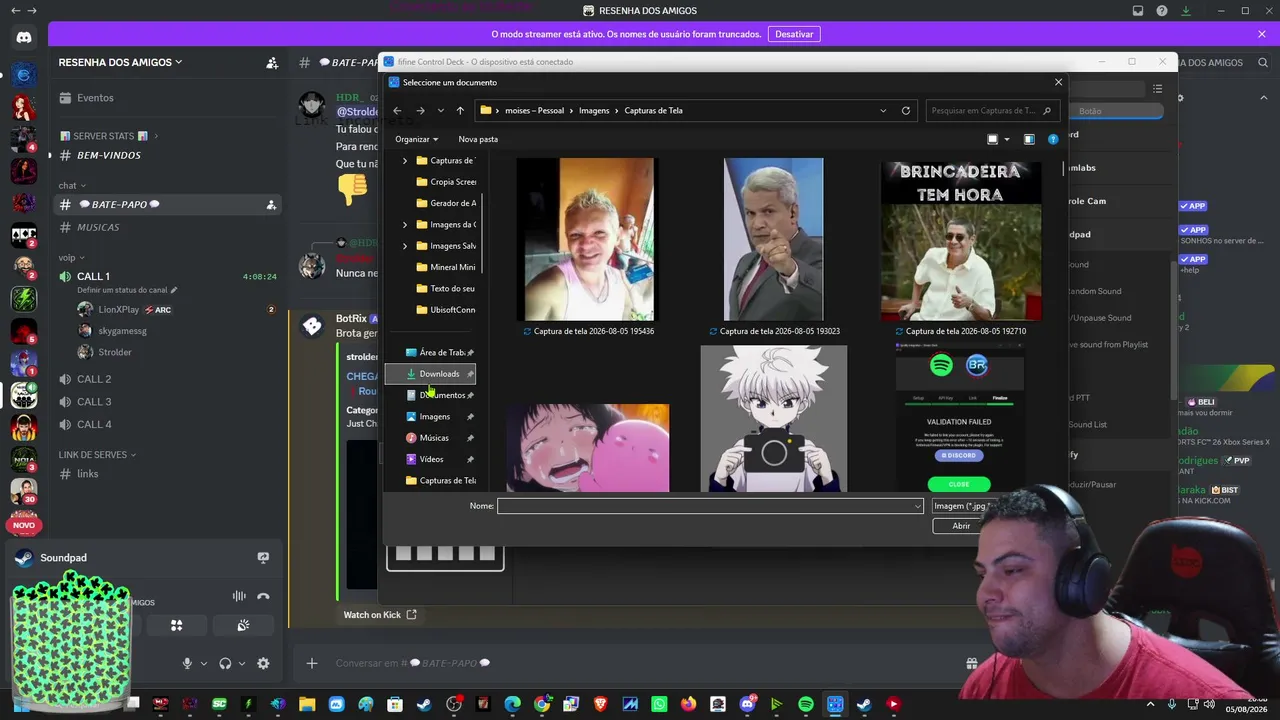Select the Imagens breadcrumb segment
This screenshot has width=1280, height=720.
tap(594, 111)
